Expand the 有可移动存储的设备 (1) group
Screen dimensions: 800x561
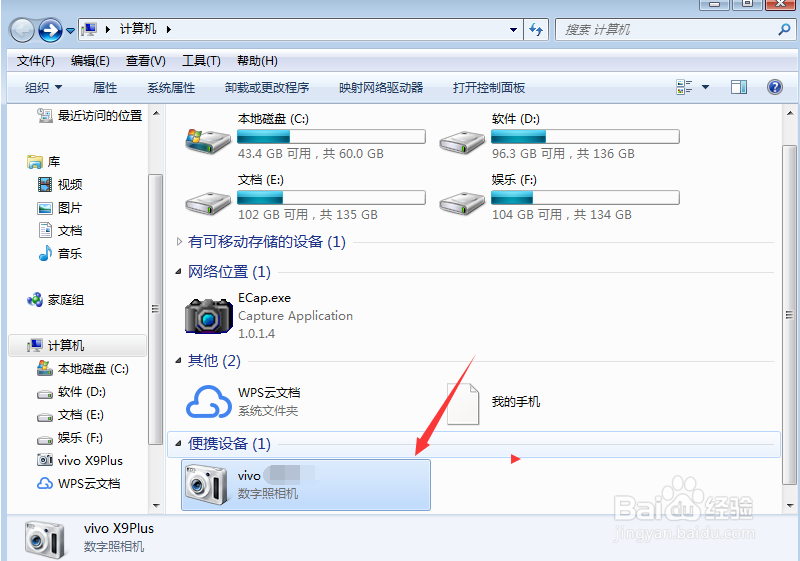[x=179, y=242]
